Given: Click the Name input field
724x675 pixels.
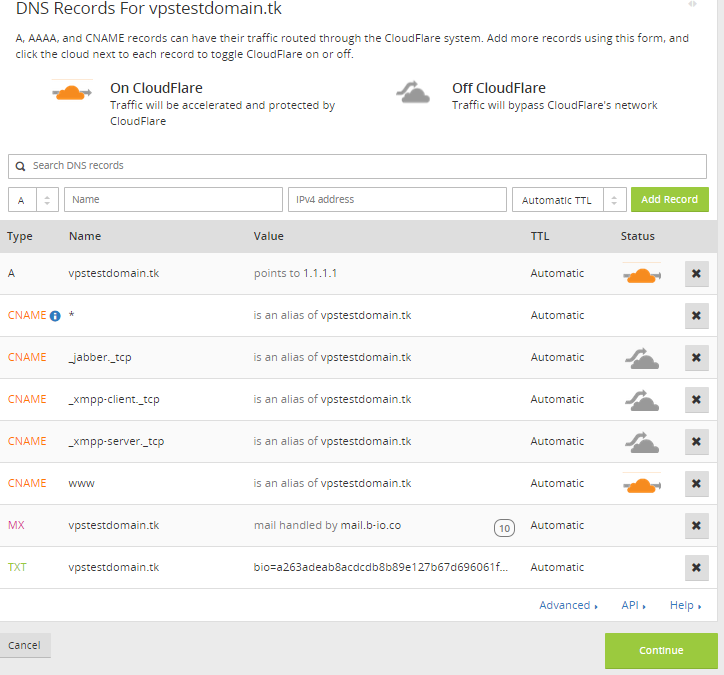Looking at the screenshot, I should (173, 199).
